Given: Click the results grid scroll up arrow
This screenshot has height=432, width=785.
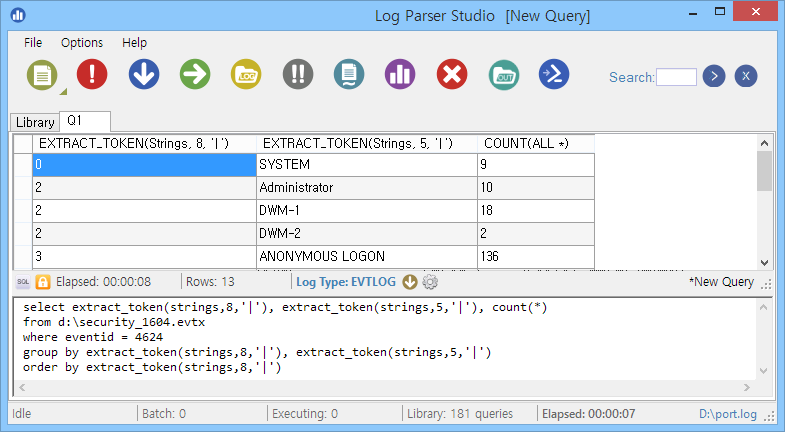Looking at the screenshot, I should coord(764,143).
